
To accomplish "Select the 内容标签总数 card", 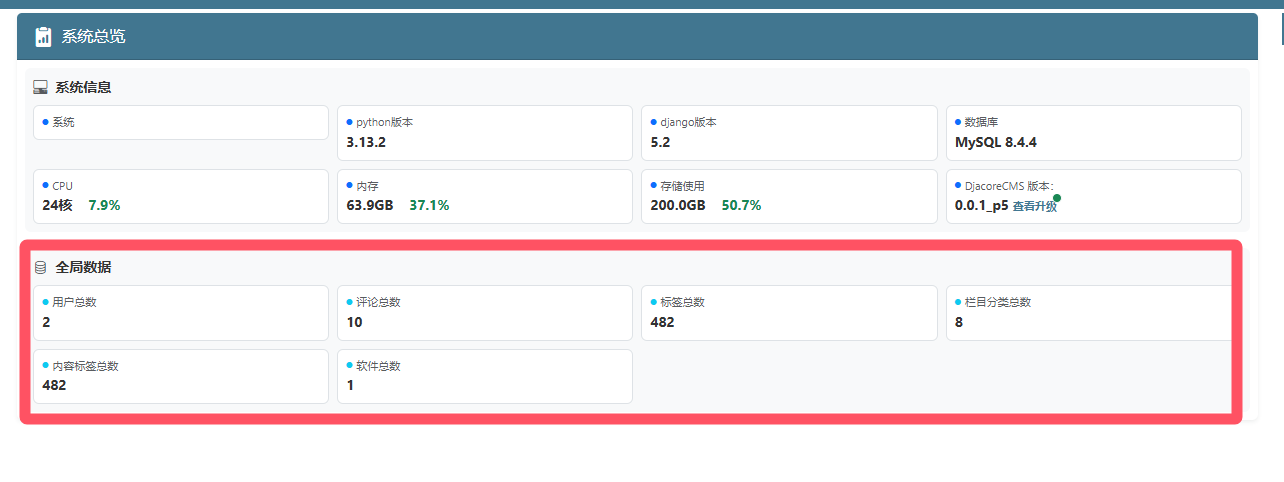I will tap(180, 376).
